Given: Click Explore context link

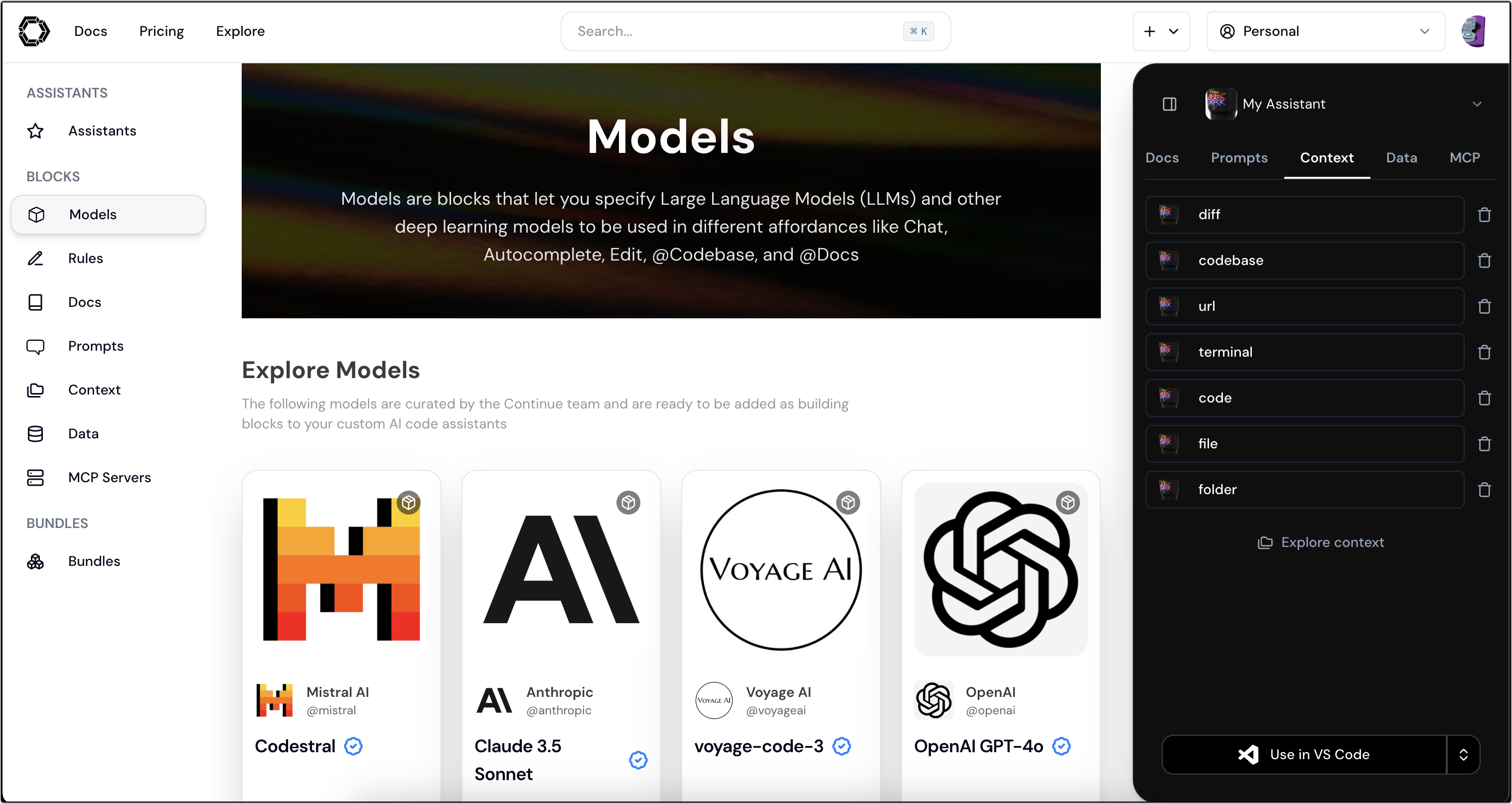Looking at the screenshot, I should click(1322, 542).
